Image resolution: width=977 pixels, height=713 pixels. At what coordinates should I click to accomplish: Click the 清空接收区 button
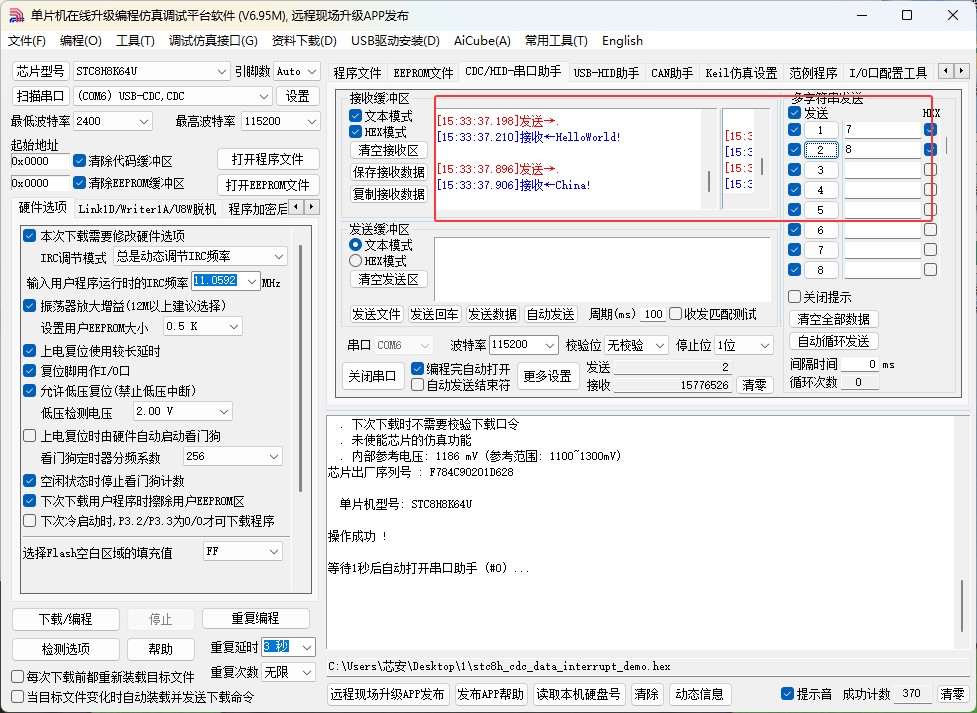click(x=389, y=150)
